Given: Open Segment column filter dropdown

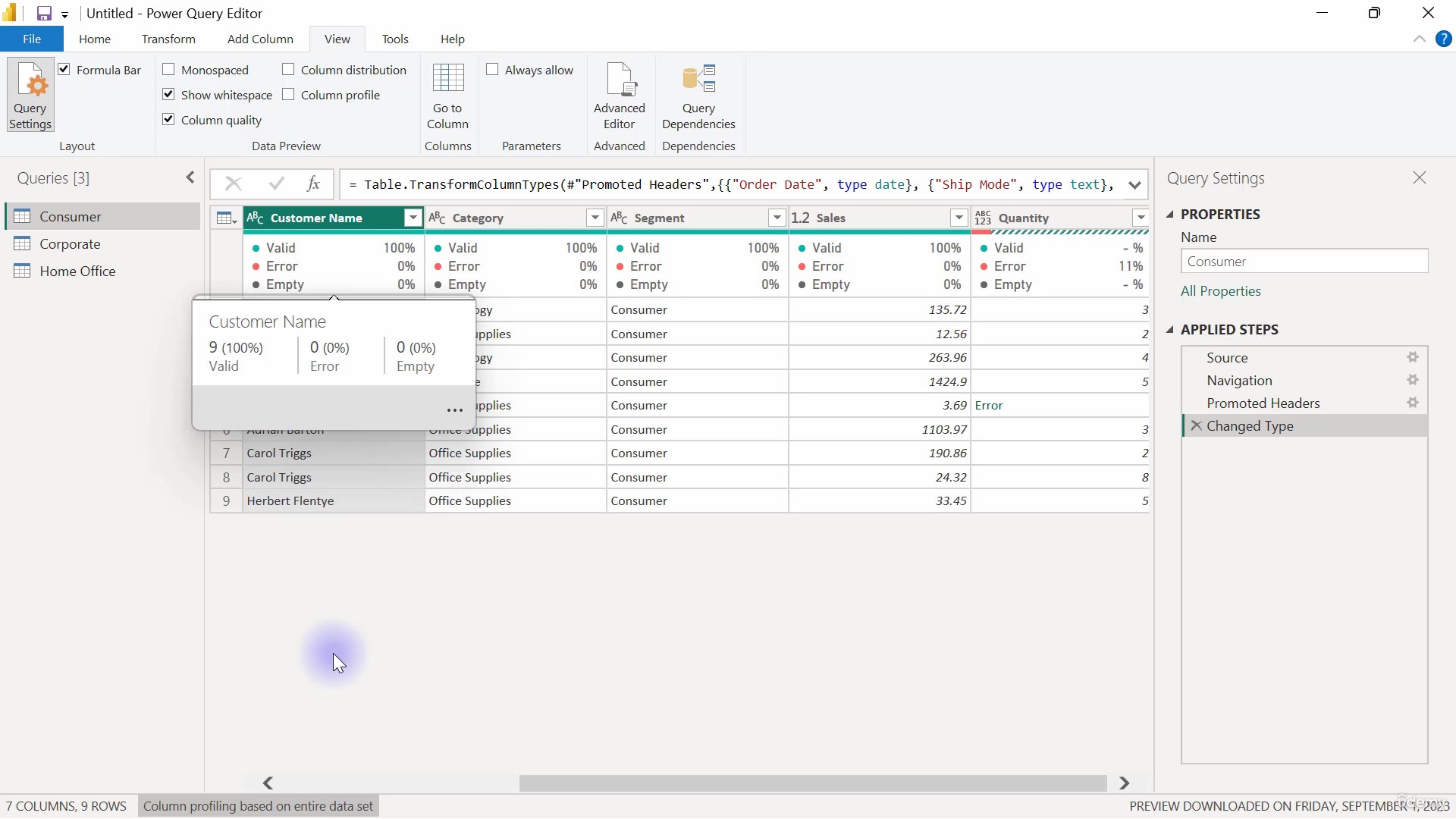Looking at the screenshot, I should coord(777,218).
